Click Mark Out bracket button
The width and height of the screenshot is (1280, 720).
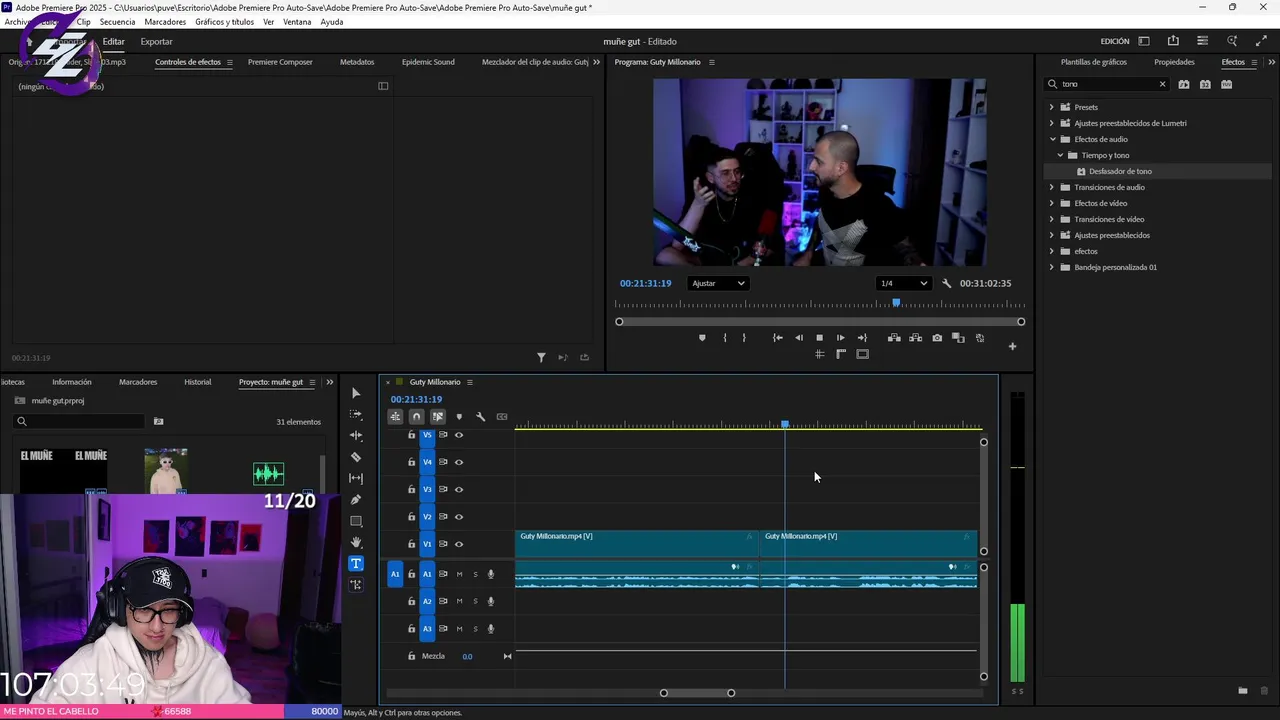tap(744, 338)
